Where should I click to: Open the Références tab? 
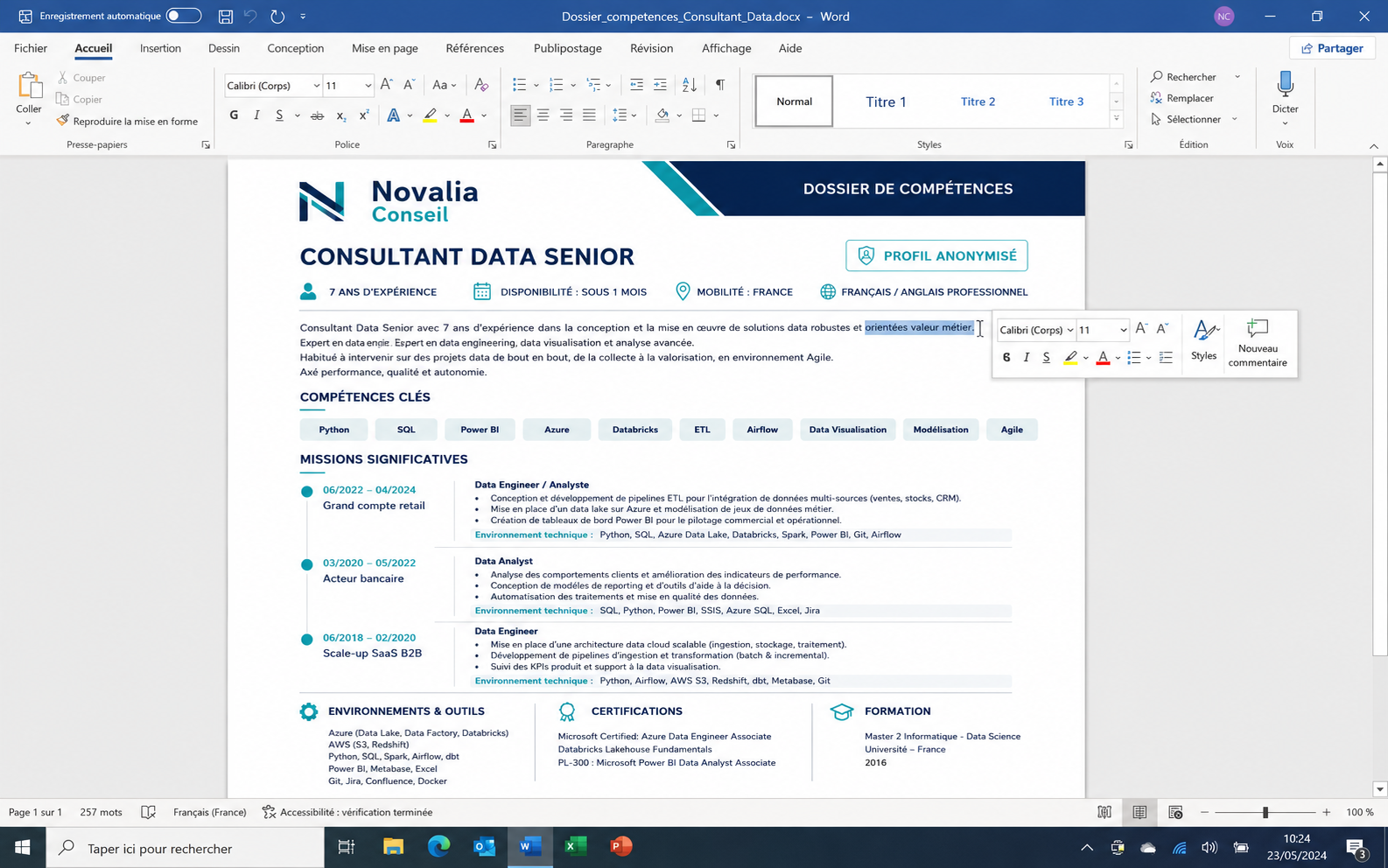(x=475, y=48)
